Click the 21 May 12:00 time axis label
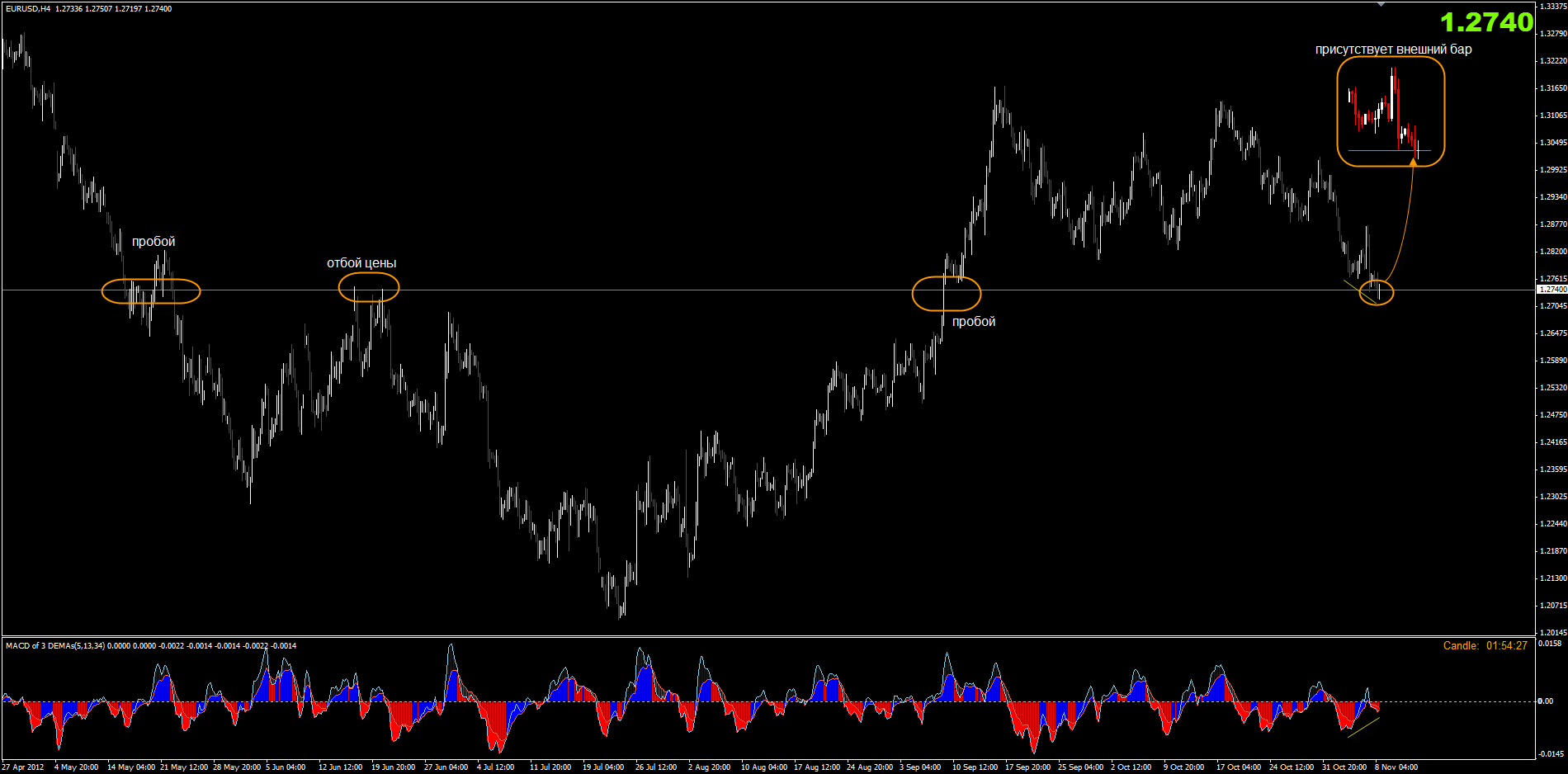The image size is (1568, 774). tap(184, 767)
